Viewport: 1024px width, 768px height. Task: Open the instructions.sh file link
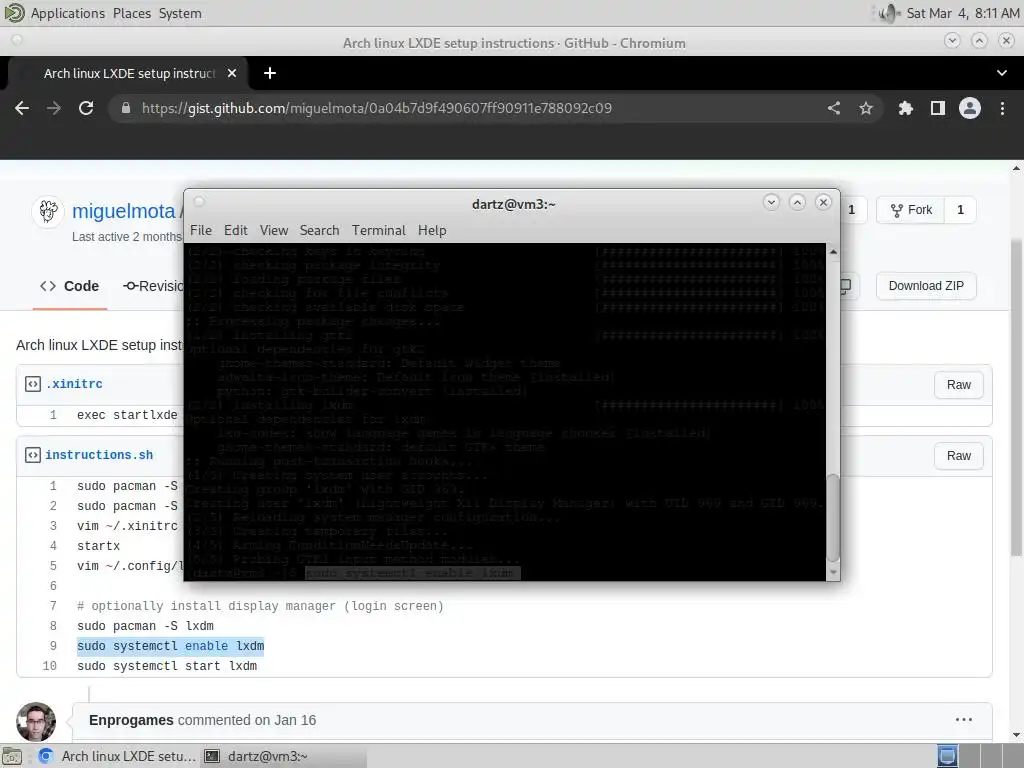(x=99, y=455)
